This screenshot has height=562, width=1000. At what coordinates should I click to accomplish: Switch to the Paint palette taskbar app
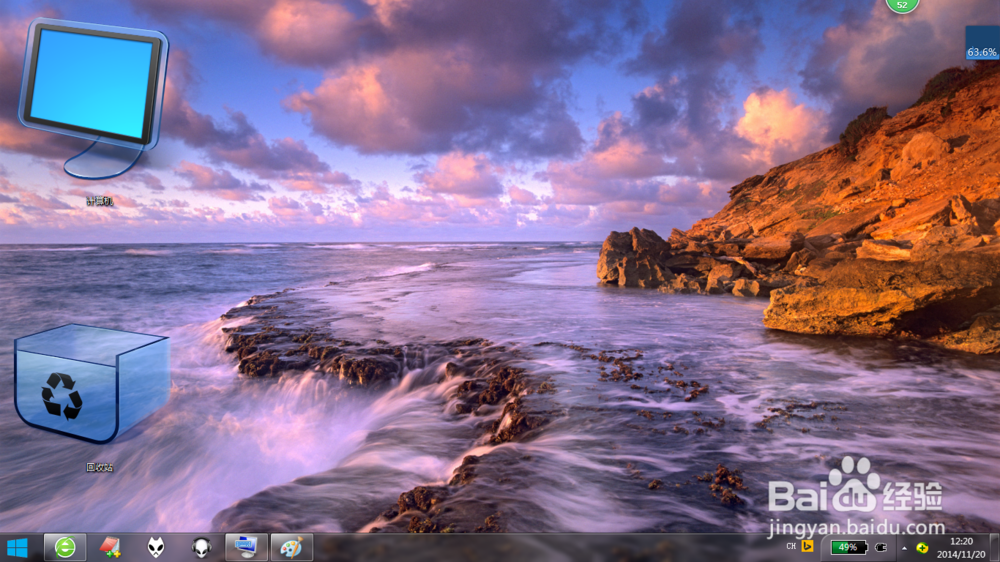click(291, 547)
